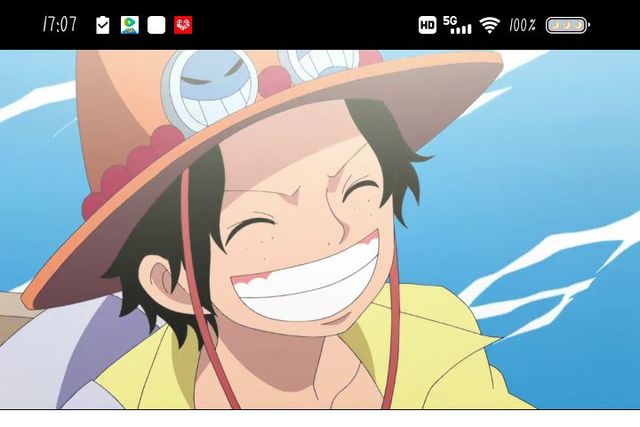Open the green video app notification icon
Screen dimensions: 640x427
129,25
